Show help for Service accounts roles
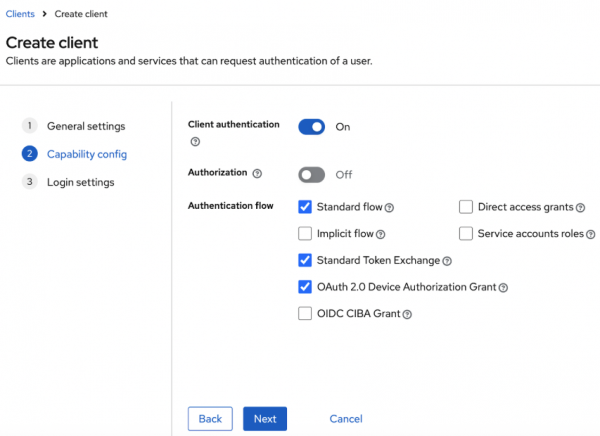The height and width of the screenshot is (436, 600). coord(590,234)
